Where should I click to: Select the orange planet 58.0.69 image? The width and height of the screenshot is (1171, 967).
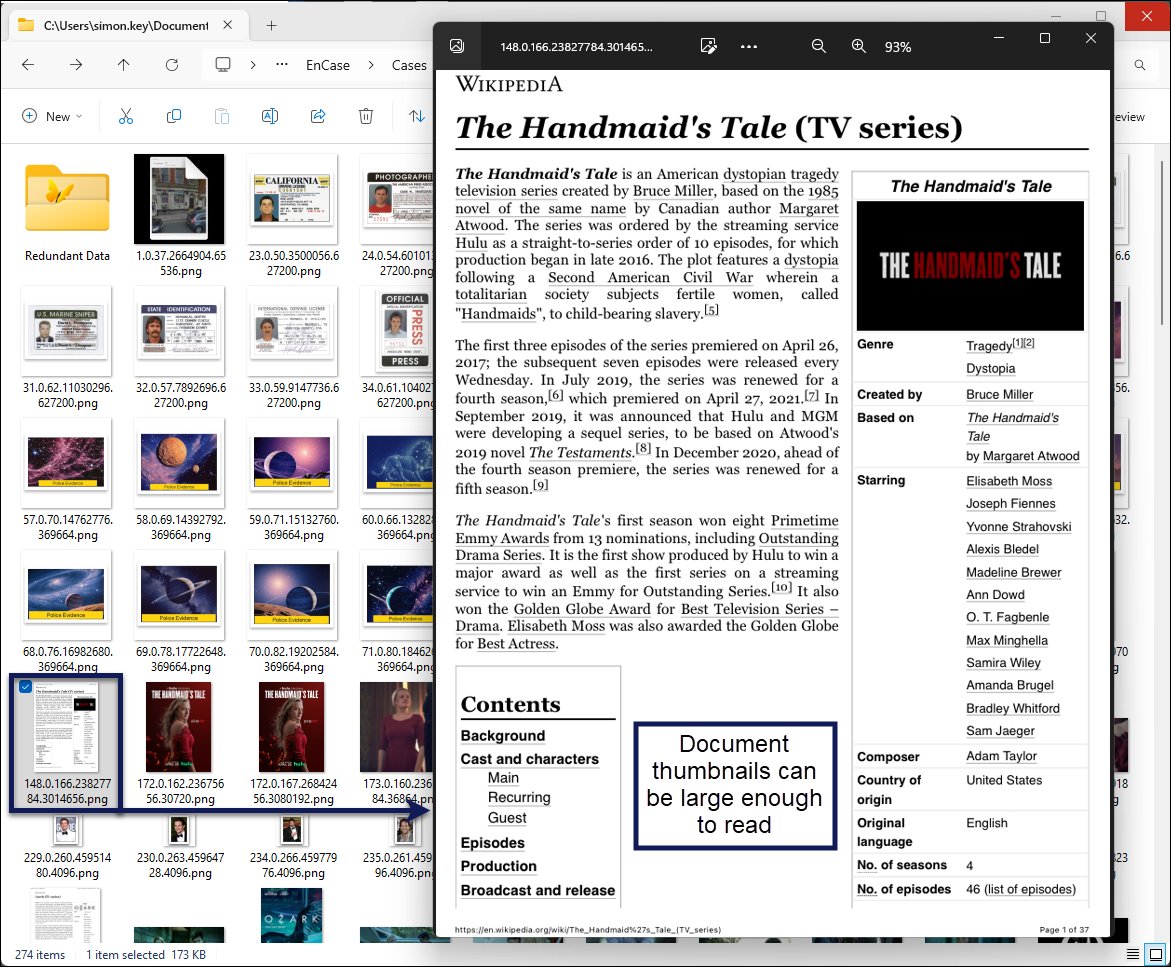pos(179,463)
